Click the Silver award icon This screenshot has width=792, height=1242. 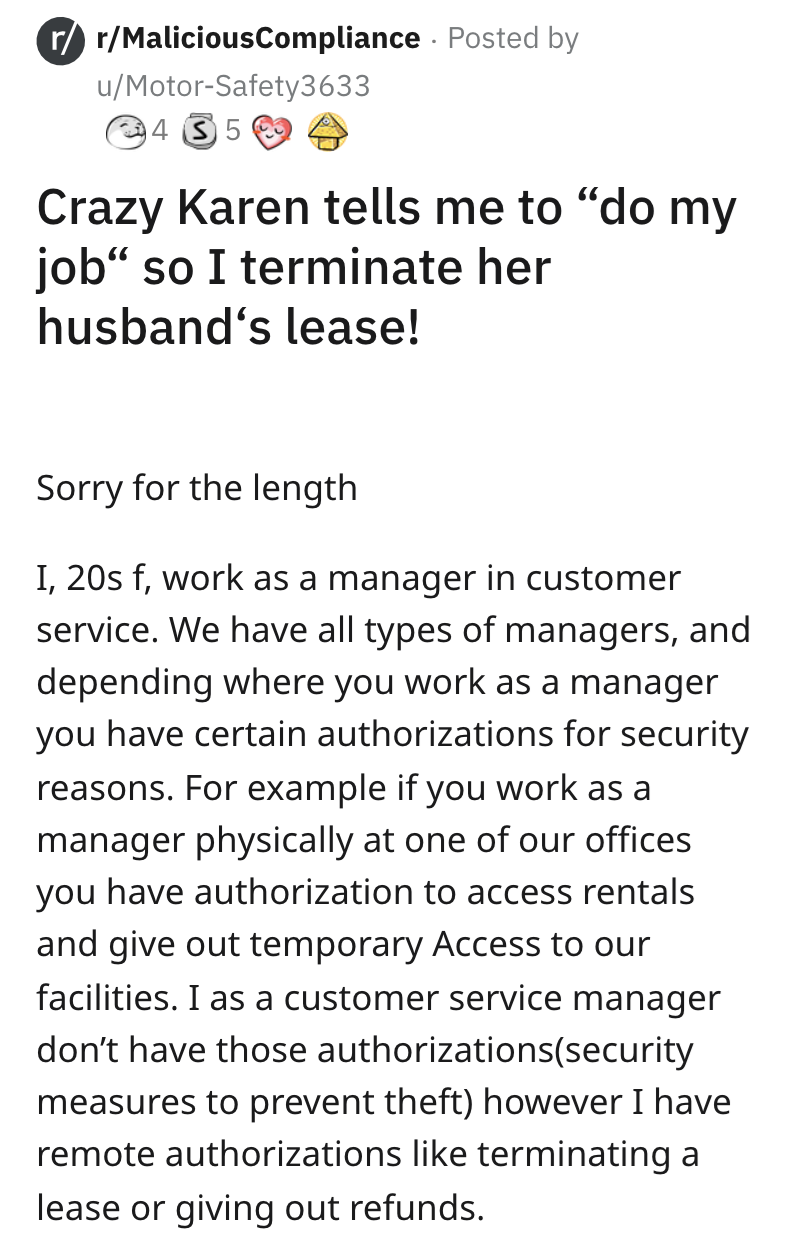[x=201, y=130]
